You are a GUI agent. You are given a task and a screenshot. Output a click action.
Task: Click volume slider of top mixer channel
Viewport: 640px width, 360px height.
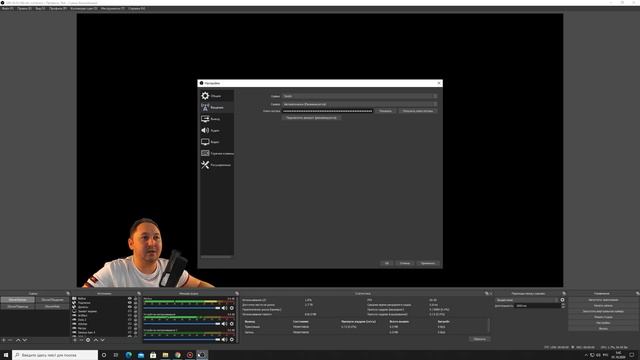click(182, 308)
